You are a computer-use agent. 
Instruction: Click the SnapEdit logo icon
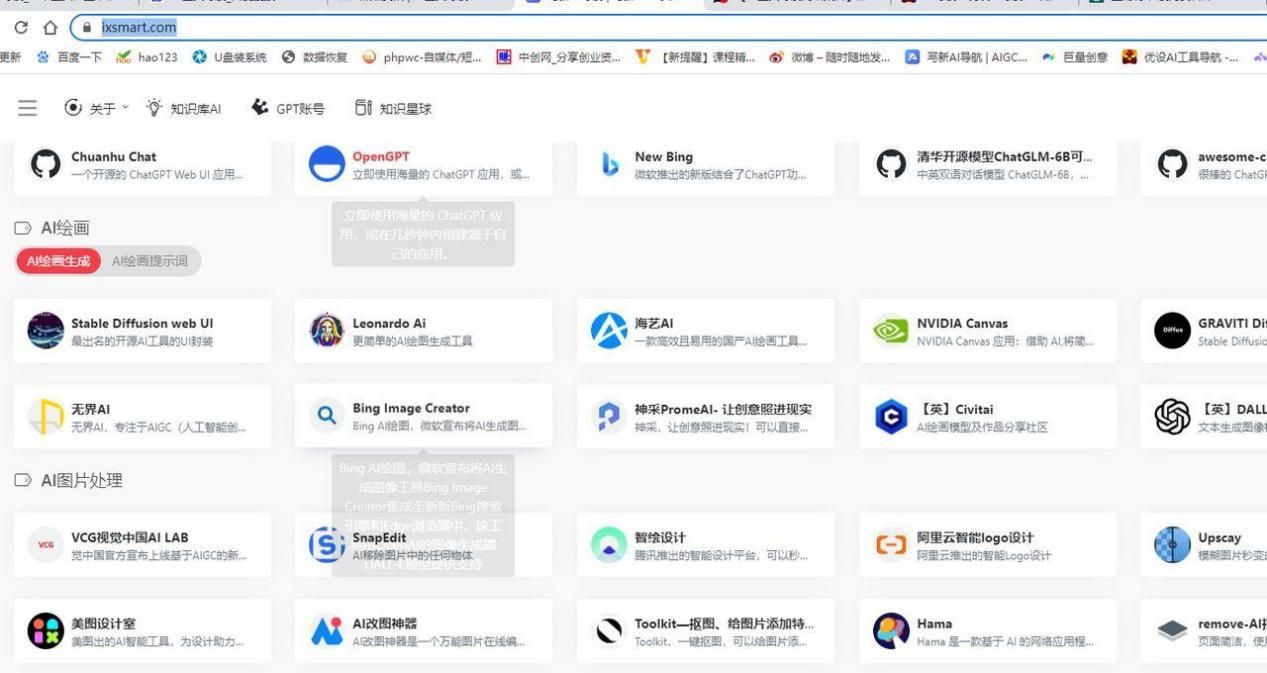tap(327, 545)
